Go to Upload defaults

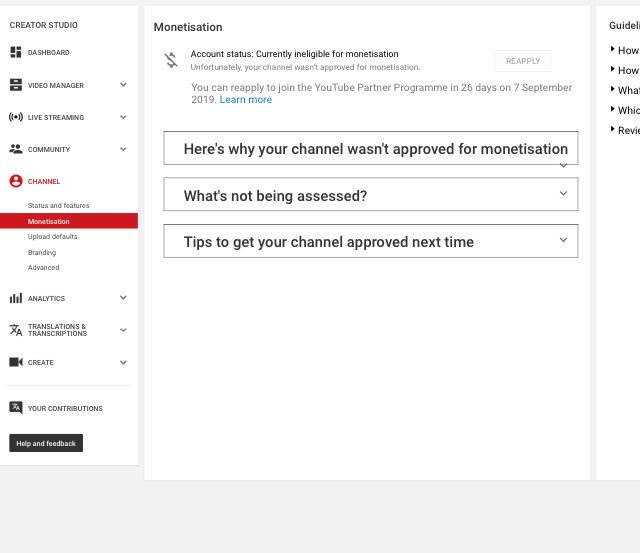(52, 236)
